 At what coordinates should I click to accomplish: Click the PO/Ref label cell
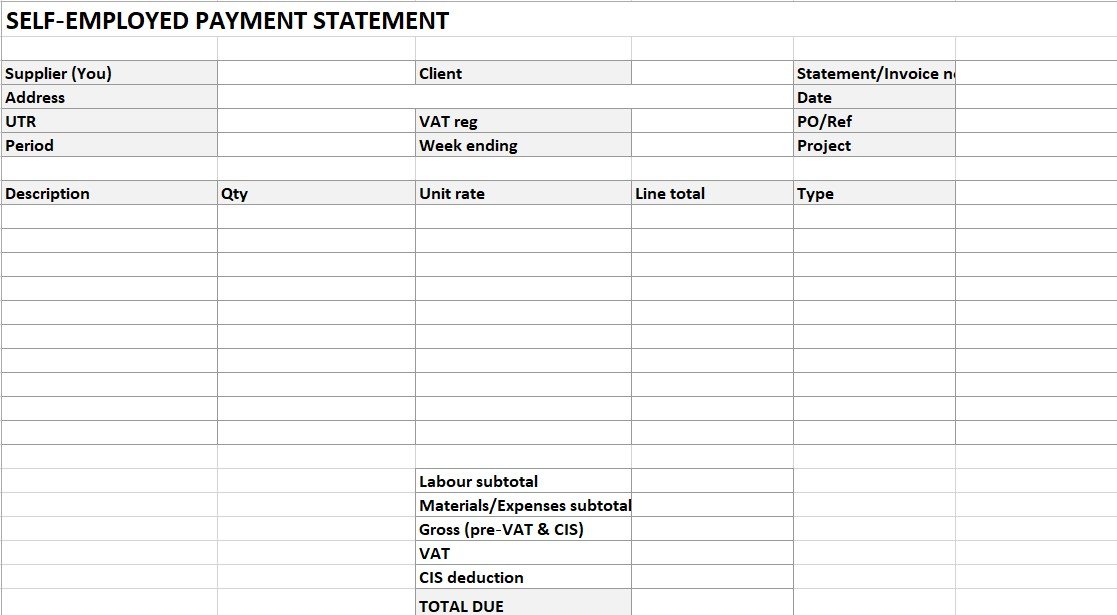pos(874,121)
